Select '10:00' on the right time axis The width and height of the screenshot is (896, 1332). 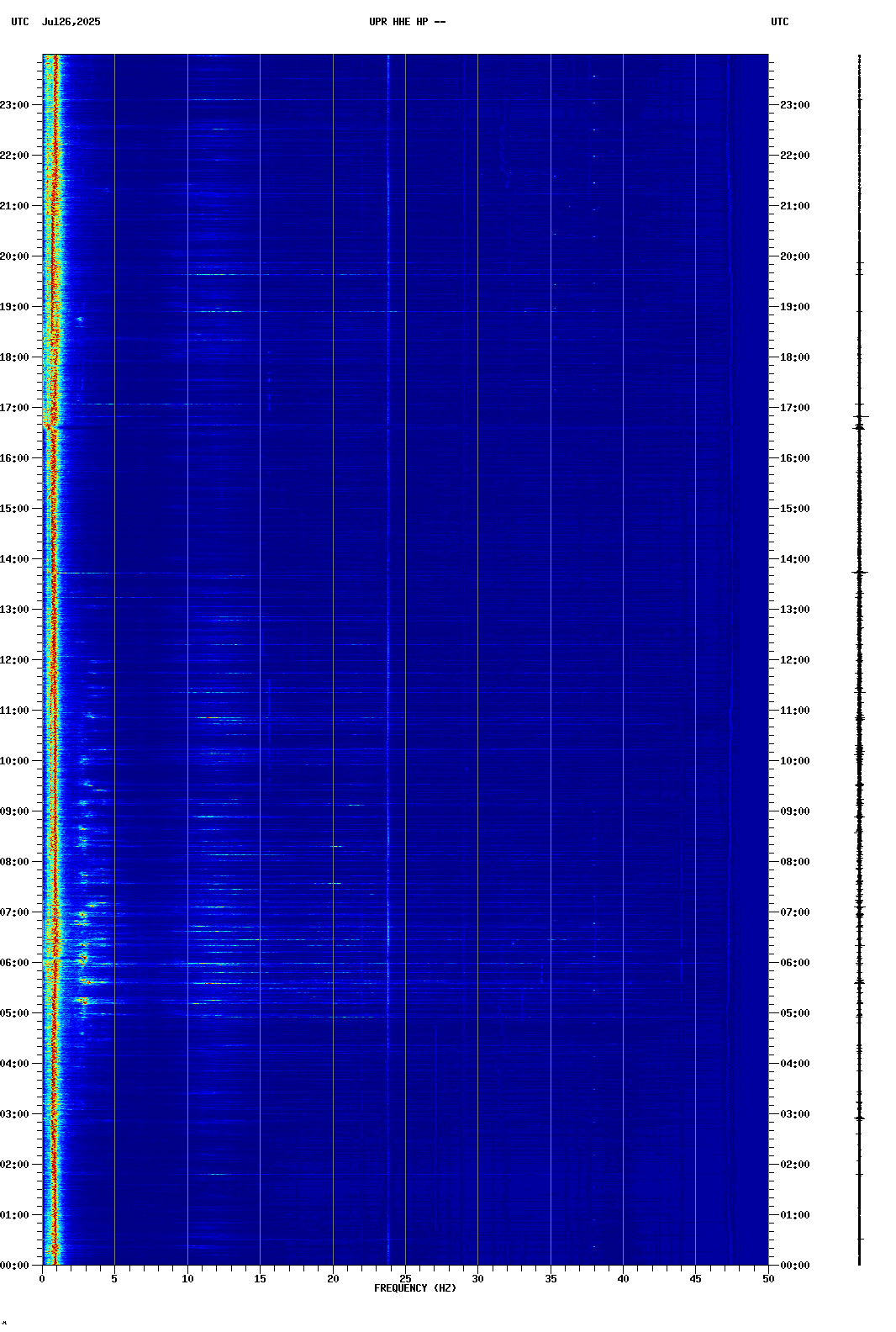point(795,761)
